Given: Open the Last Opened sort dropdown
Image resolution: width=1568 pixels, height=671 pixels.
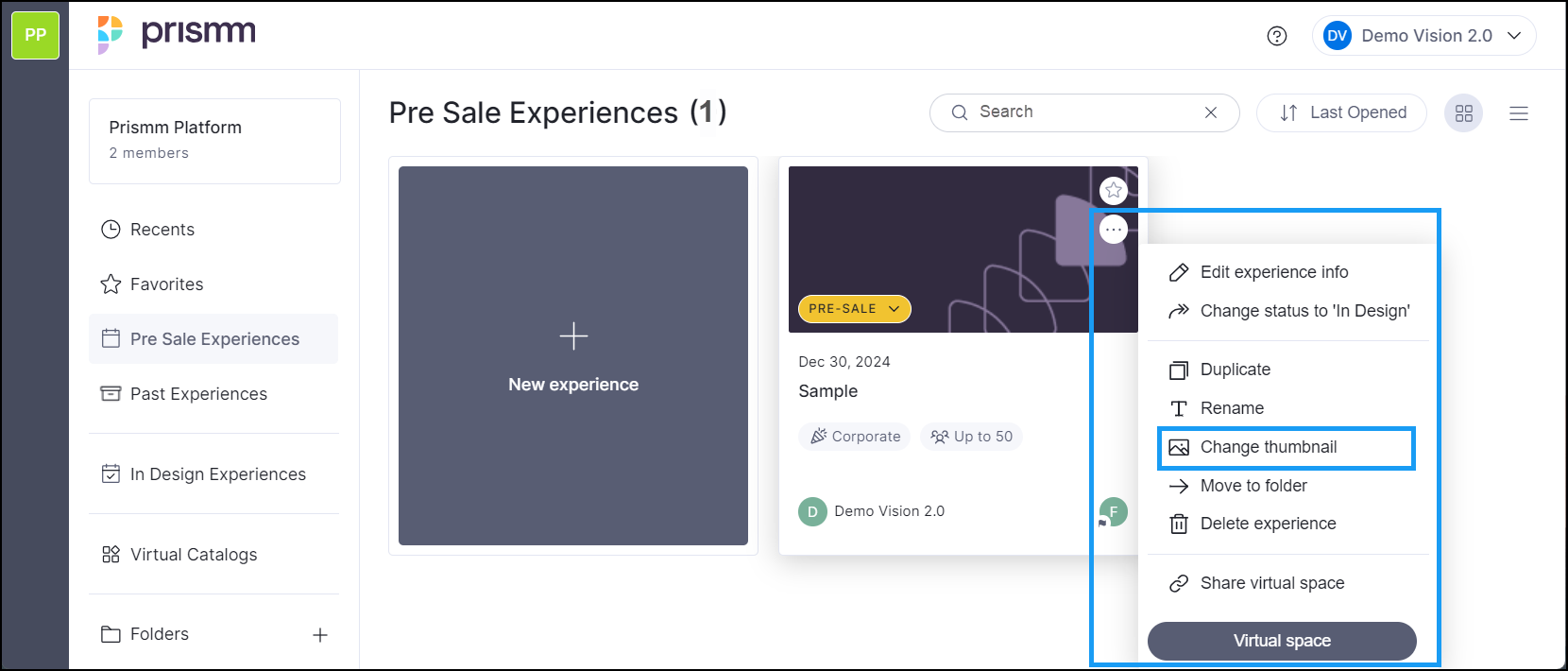Looking at the screenshot, I should (x=1341, y=112).
